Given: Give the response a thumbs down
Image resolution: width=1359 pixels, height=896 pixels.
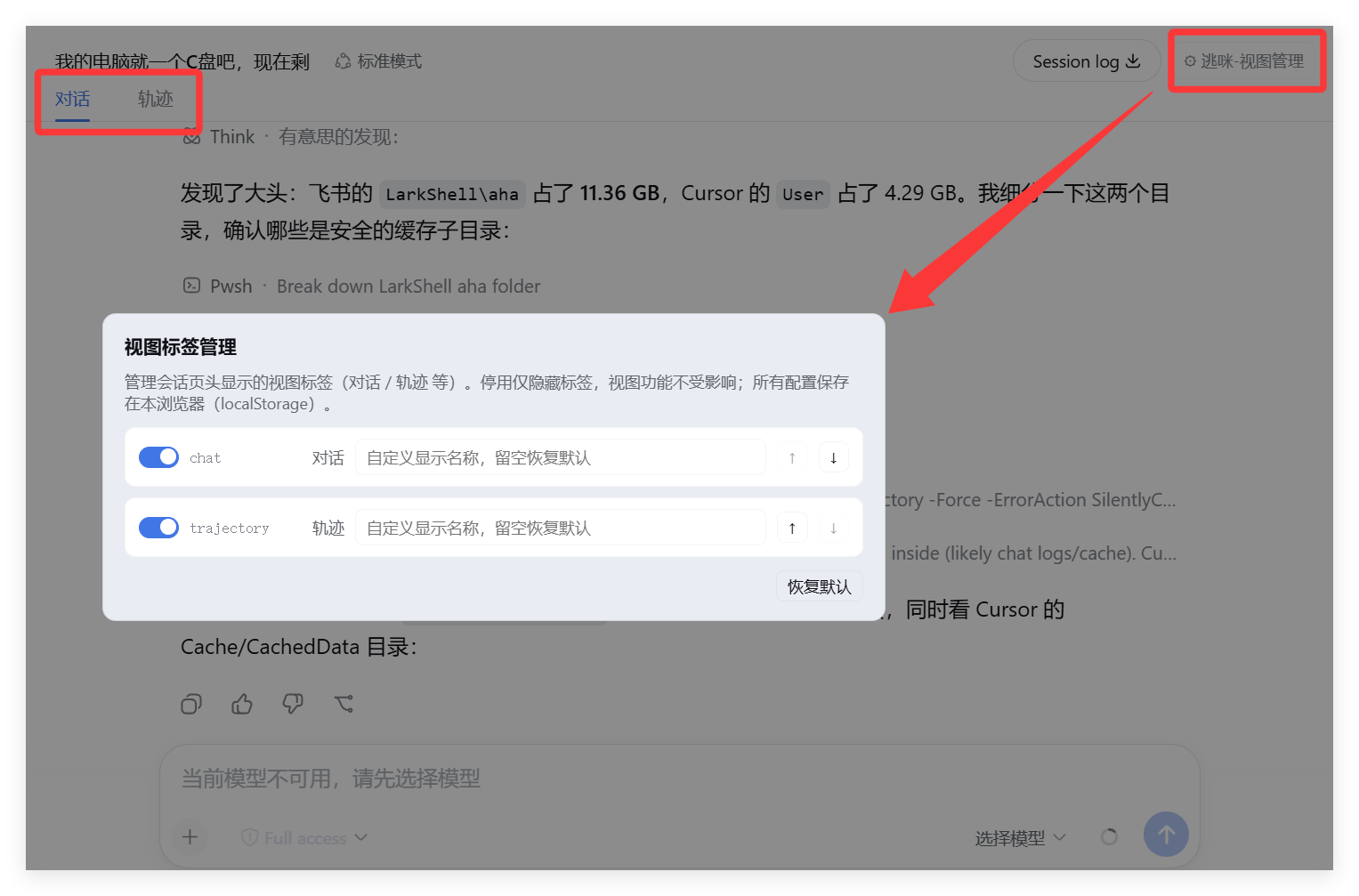Looking at the screenshot, I should coord(293,705).
